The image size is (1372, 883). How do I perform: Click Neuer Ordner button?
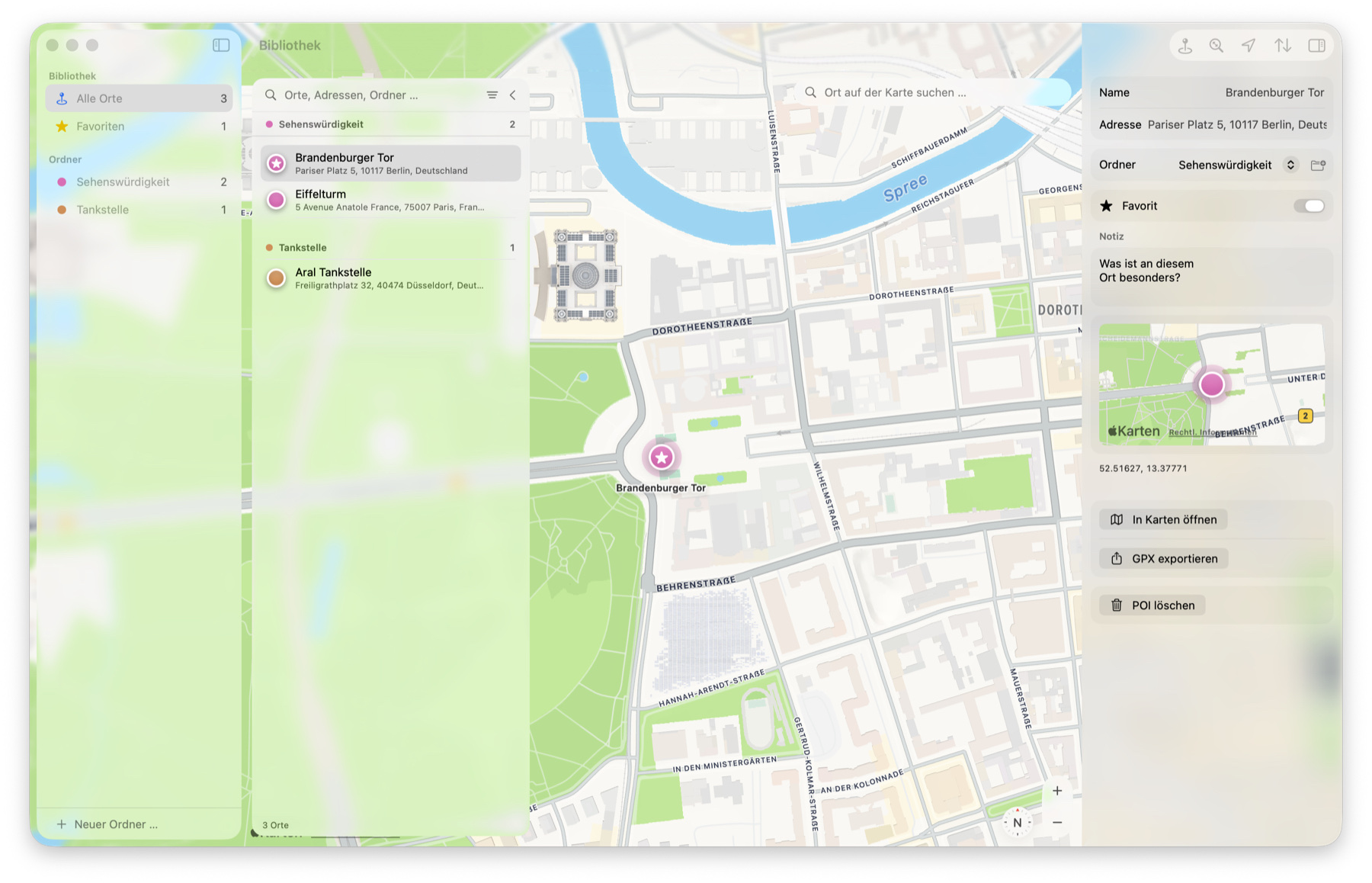coord(107,824)
